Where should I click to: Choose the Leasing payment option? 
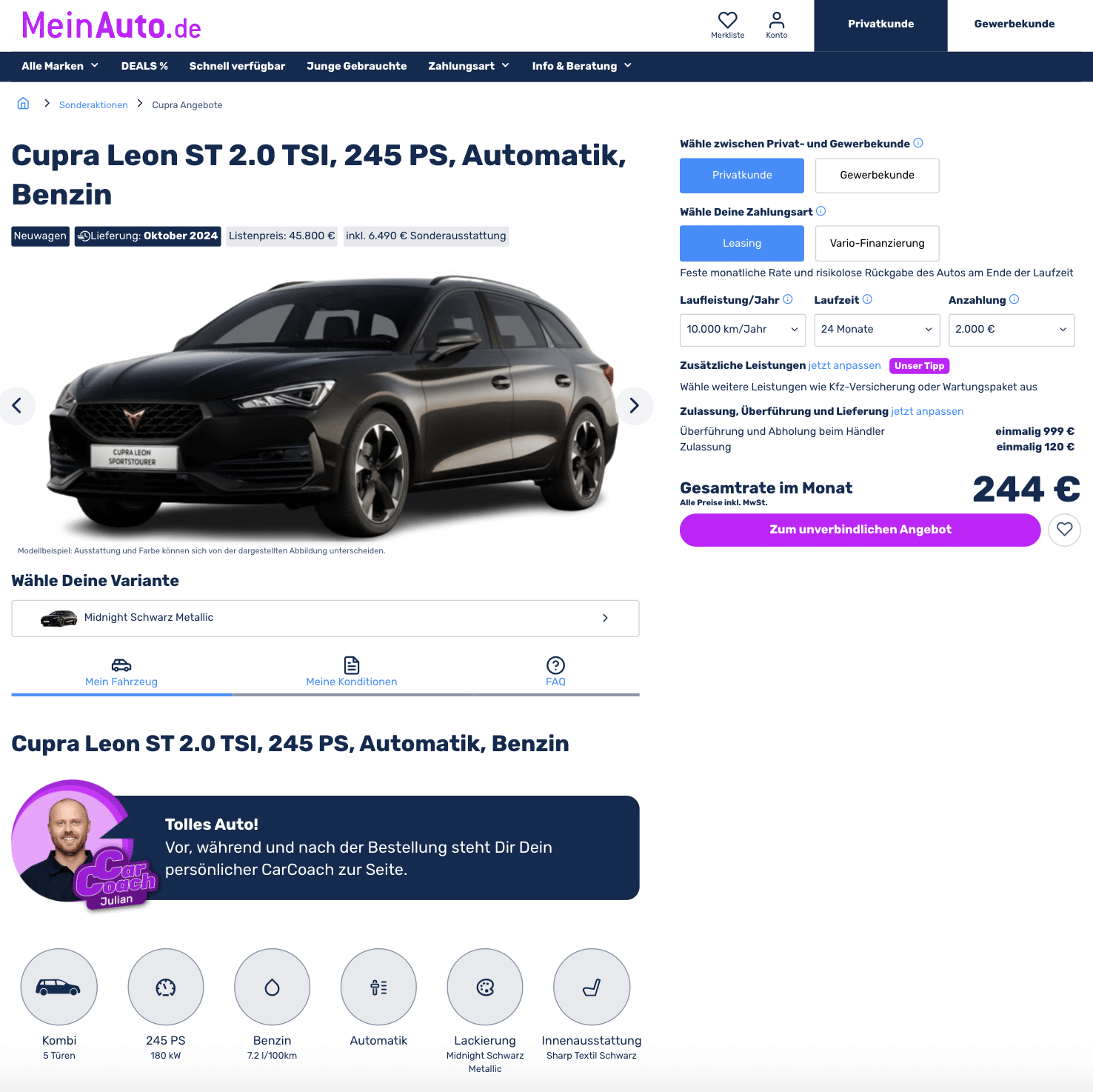pos(742,244)
